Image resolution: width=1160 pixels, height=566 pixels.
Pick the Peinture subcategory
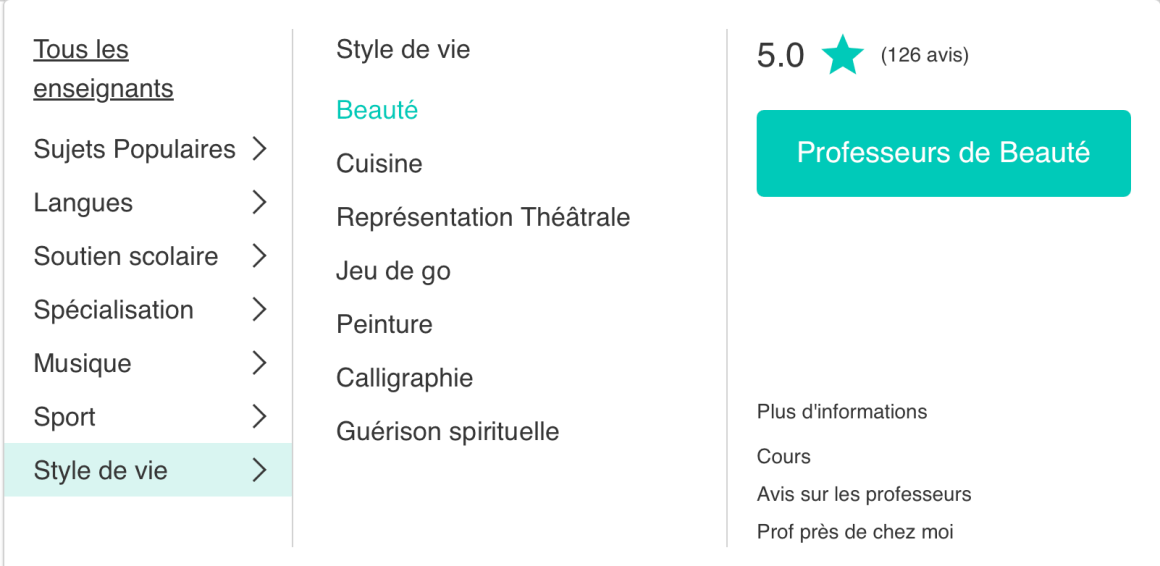coord(384,325)
